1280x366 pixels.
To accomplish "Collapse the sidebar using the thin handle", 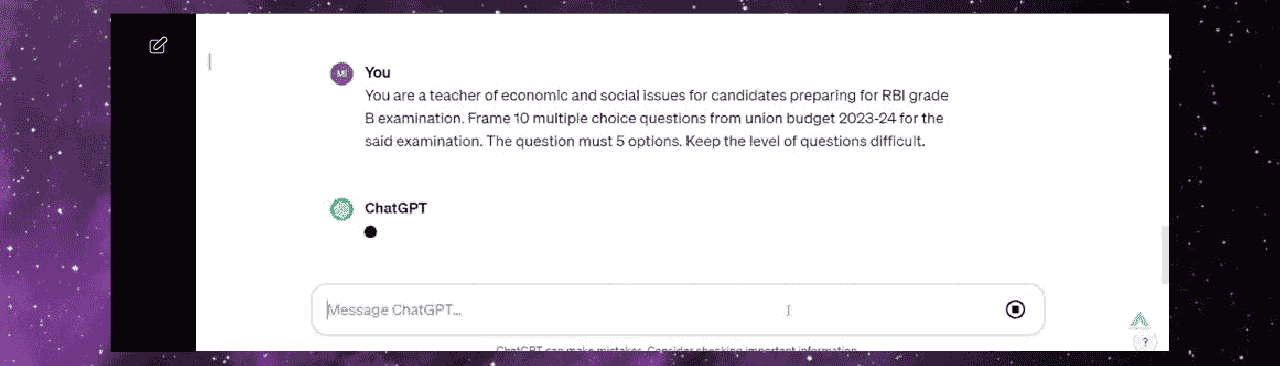I will tap(209, 62).
